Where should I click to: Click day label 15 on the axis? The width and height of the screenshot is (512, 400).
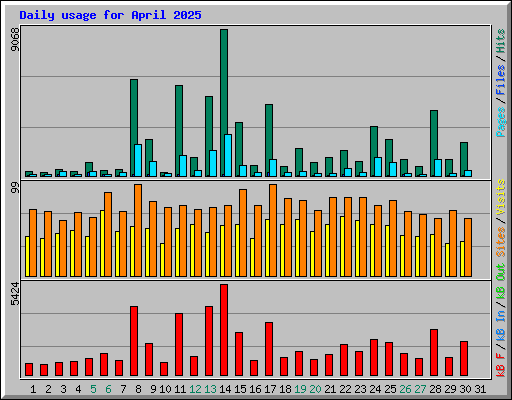pyautogui.click(x=240, y=389)
